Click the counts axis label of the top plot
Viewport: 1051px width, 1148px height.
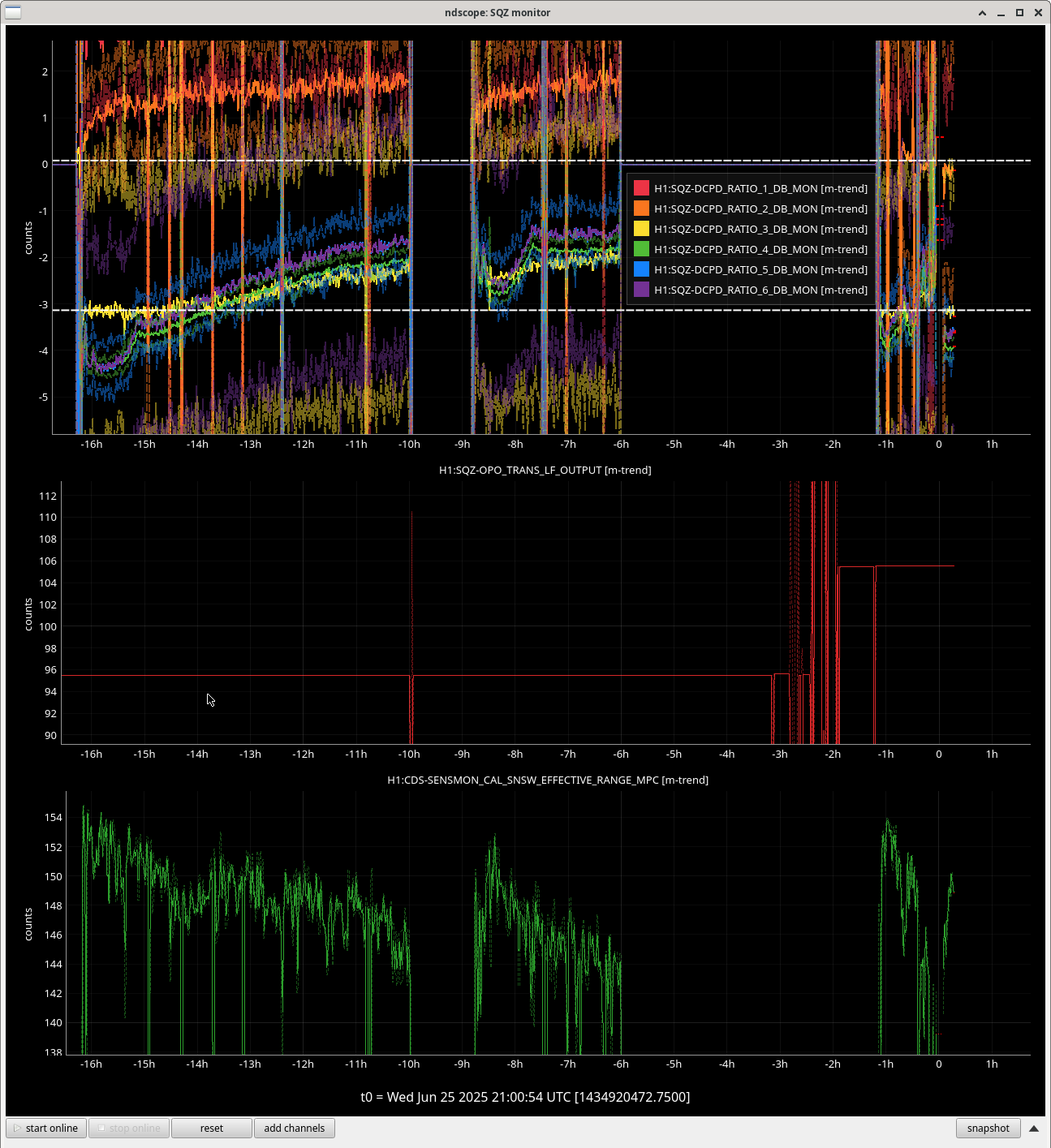[28, 238]
